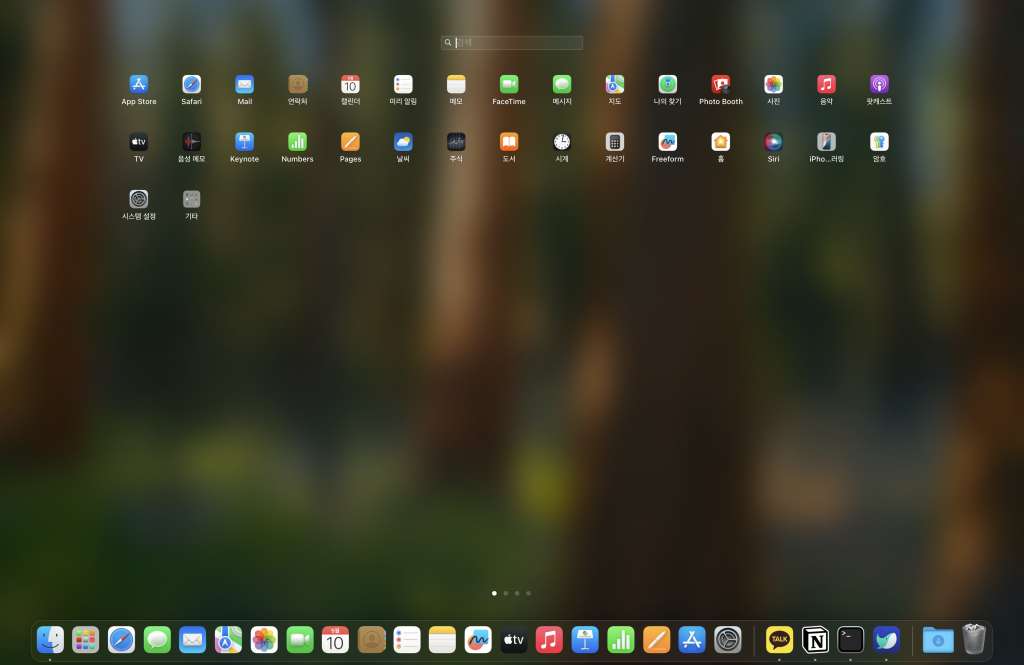This screenshot has width=1024, height=665.
Task: Open Freeform from the Dock
Action: (477, 640)
